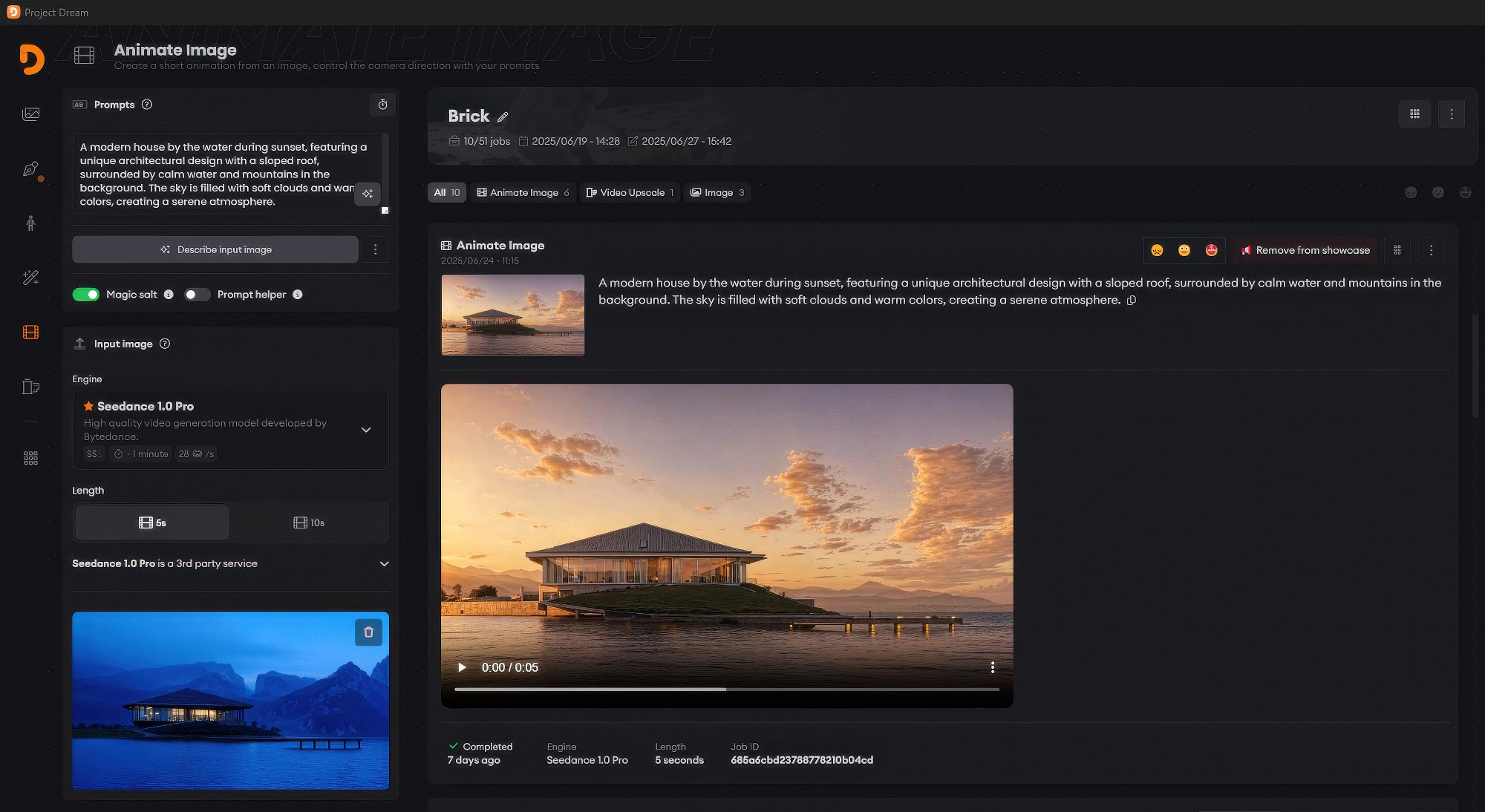Image resolution: width=1485 pixels, height=812 pixels.
Task: Expand the 3rd party service notice
Action: (384, 564)
